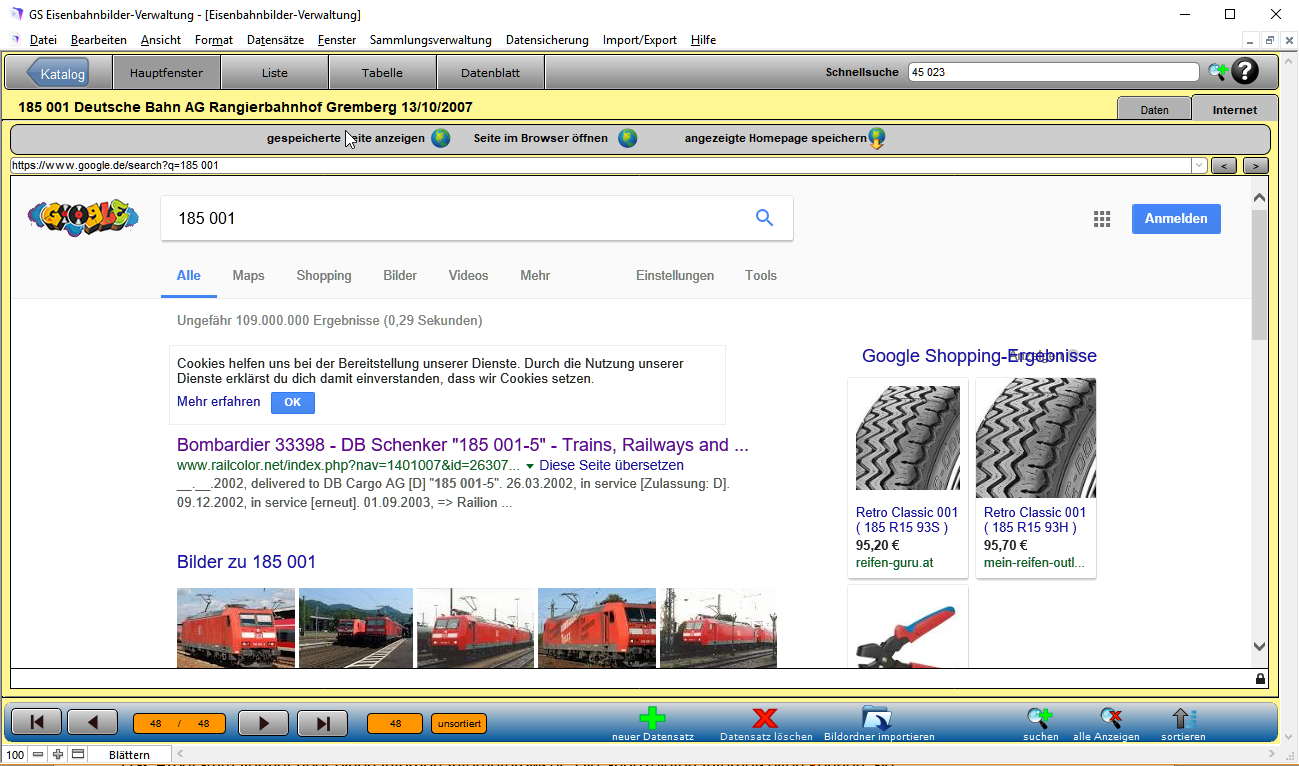Jump to the last record button
1299x766 pixels.
point(322,723)
